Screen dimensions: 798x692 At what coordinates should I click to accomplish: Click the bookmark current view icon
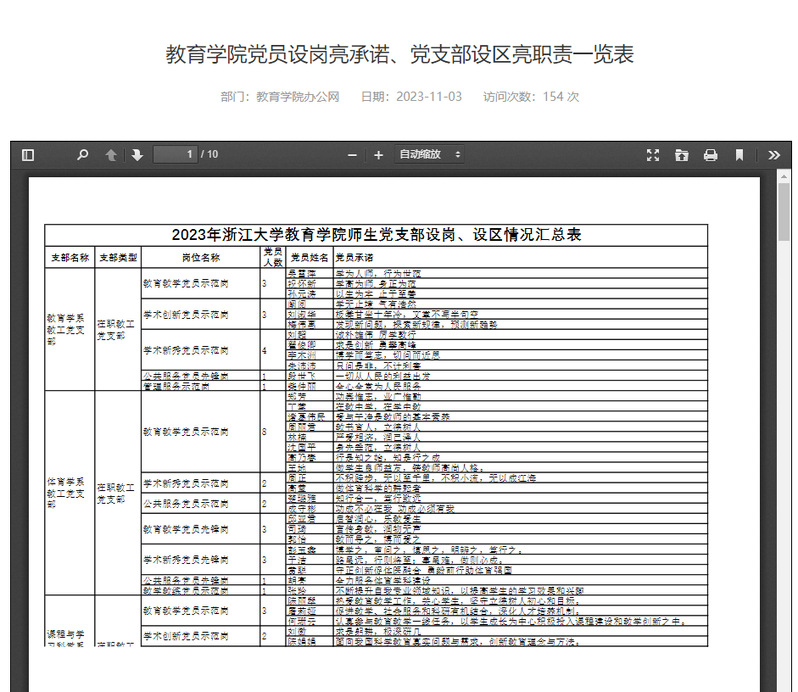pos(739,155)
